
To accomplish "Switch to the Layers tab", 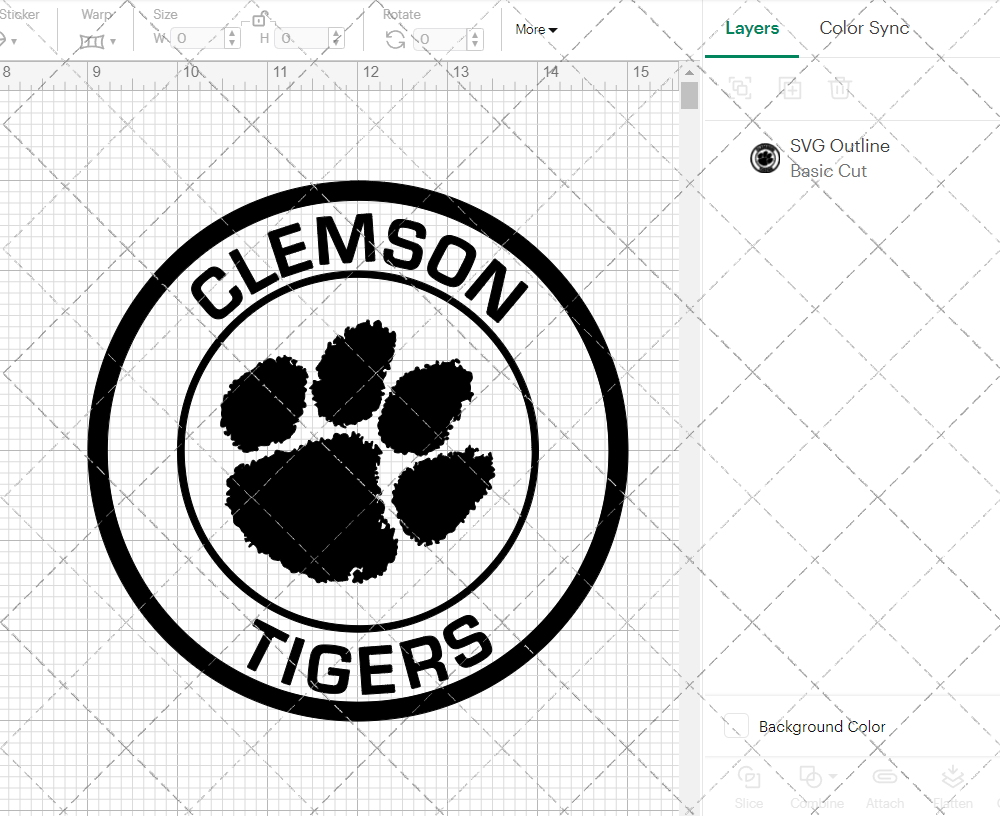I will (x=752, y=28).
